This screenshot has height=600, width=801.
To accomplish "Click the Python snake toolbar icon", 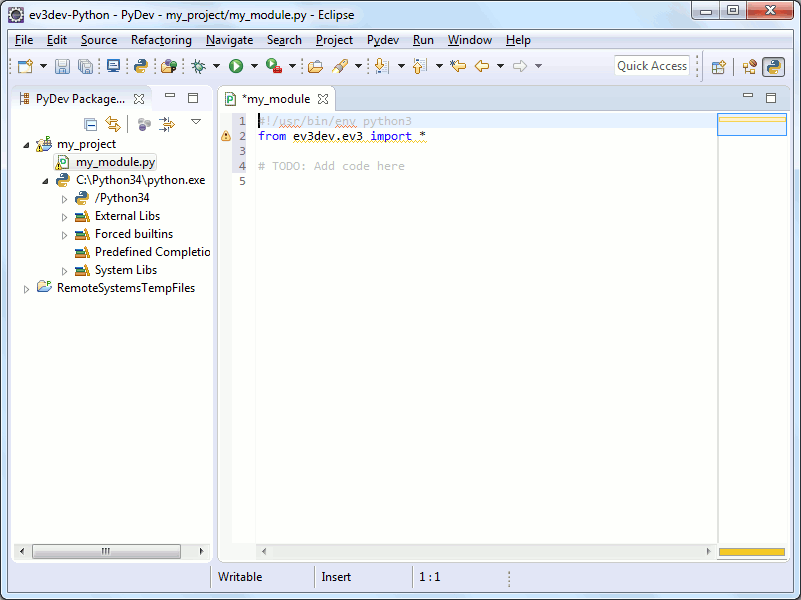I will 141,66.
